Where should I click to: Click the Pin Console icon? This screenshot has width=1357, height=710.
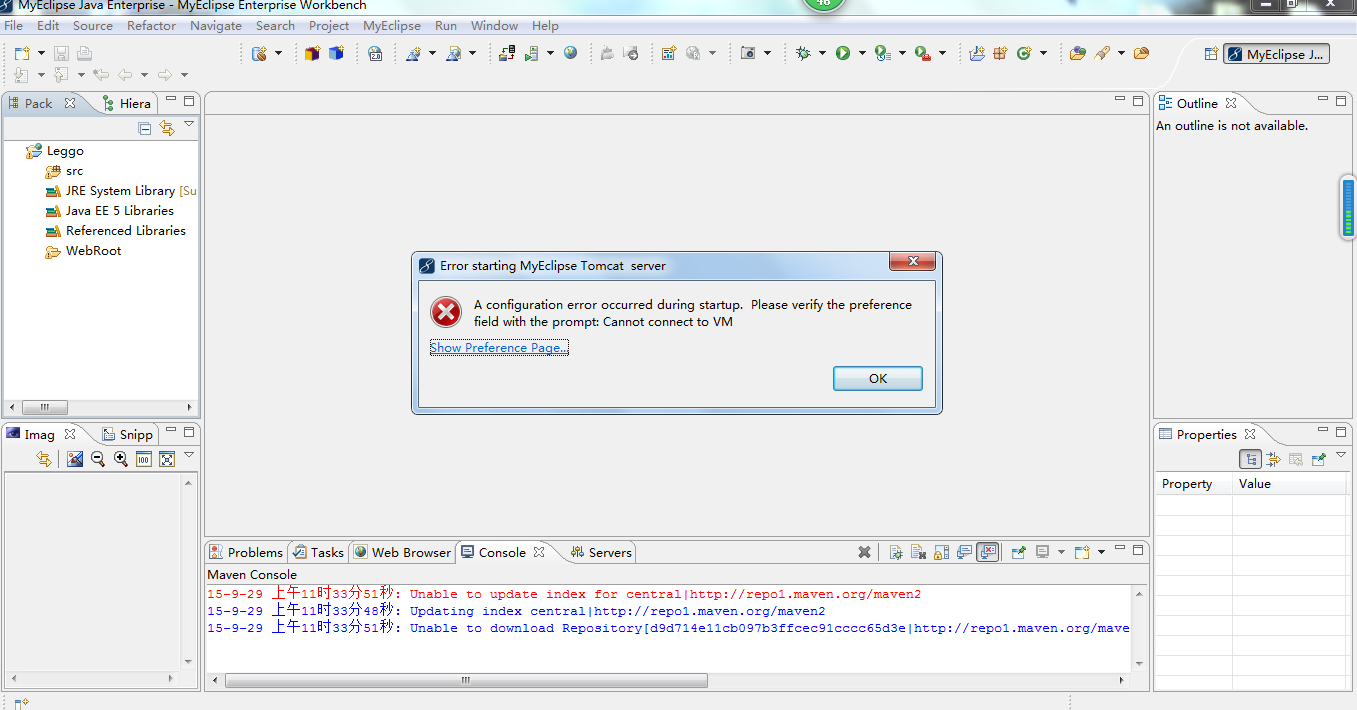pyautogui.click(x=1018, y=552)
